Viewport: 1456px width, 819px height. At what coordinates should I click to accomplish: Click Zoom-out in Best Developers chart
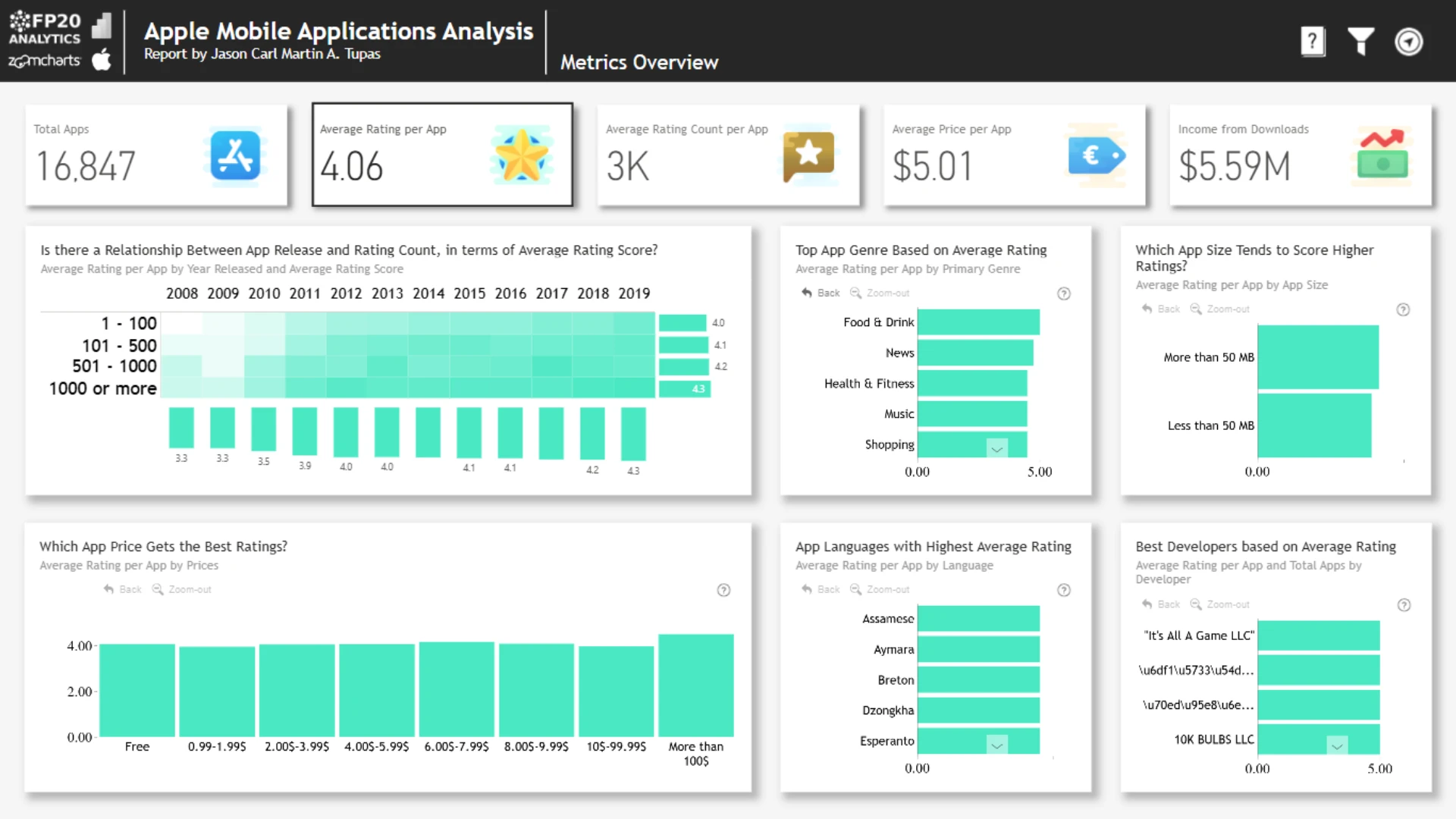click(x=1220, y=604)
